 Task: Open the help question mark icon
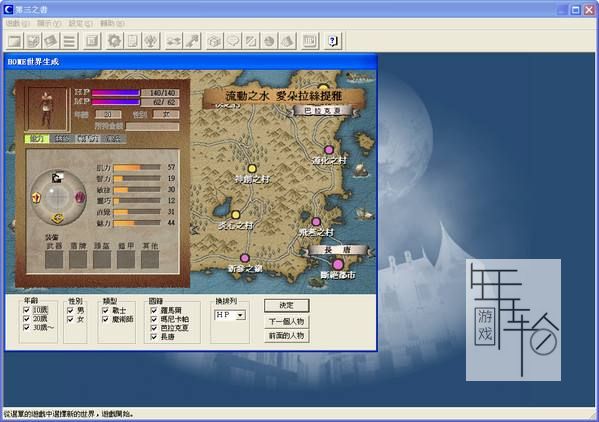tap(333, 41)
